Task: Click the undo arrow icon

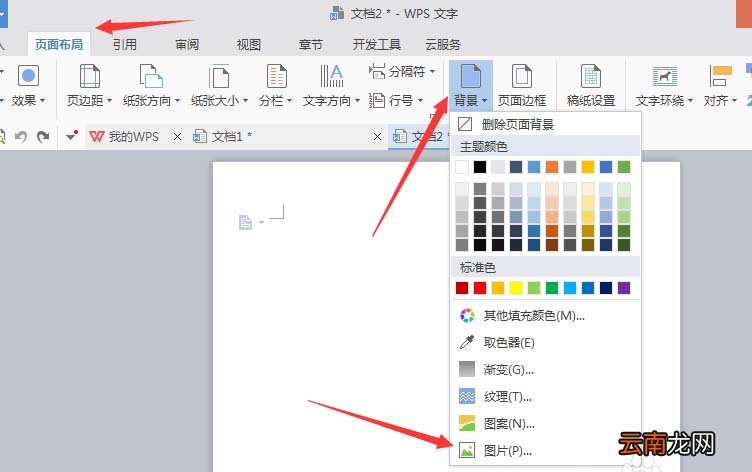Action: 21,137
